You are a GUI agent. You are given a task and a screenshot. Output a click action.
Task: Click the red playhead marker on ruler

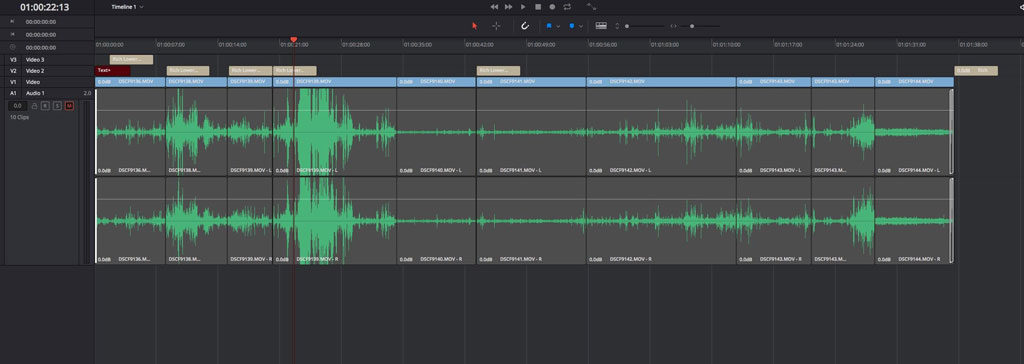pyautogui.click(x=293, y=40)
